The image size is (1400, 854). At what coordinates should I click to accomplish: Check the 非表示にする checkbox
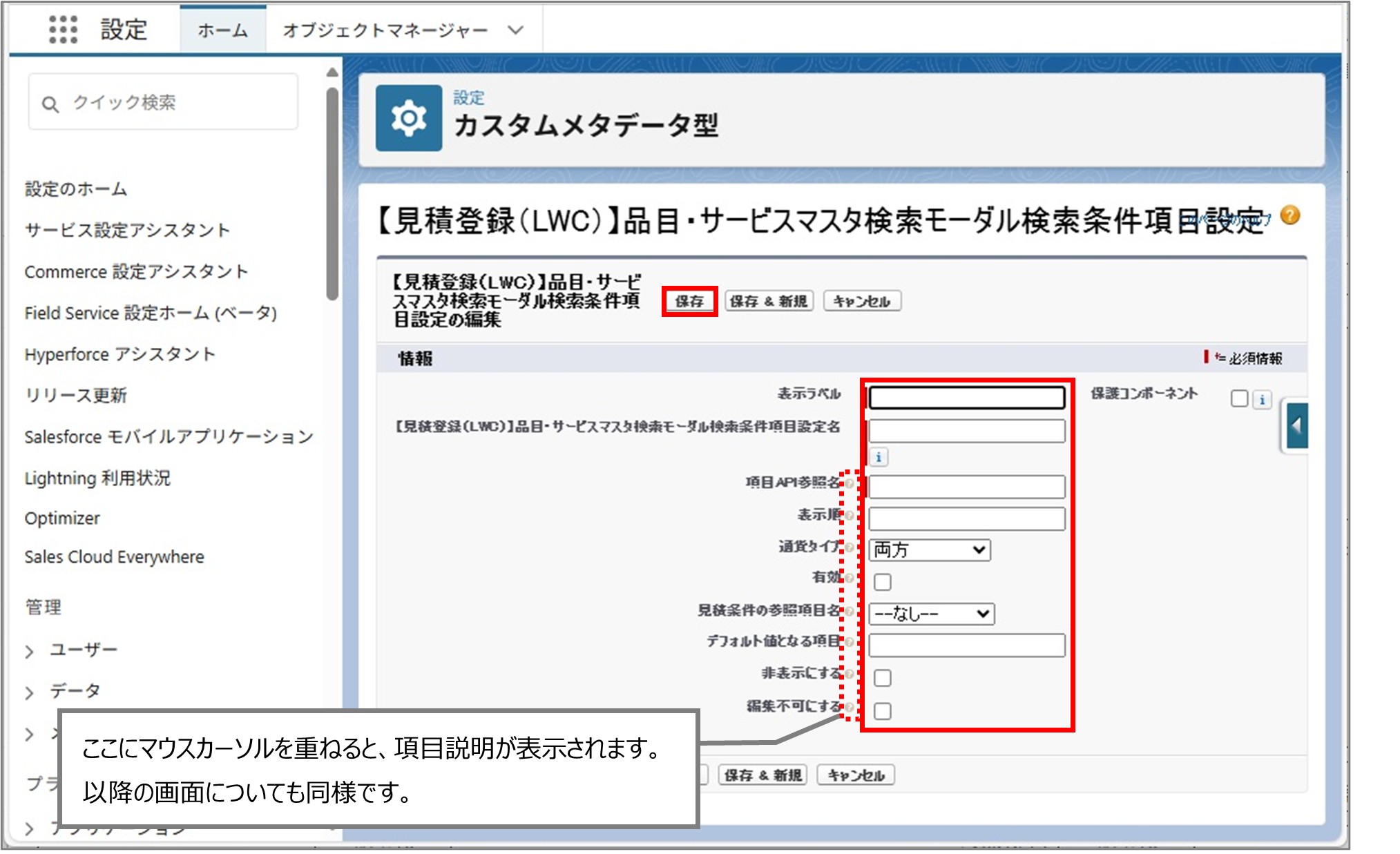click(882, 679)
